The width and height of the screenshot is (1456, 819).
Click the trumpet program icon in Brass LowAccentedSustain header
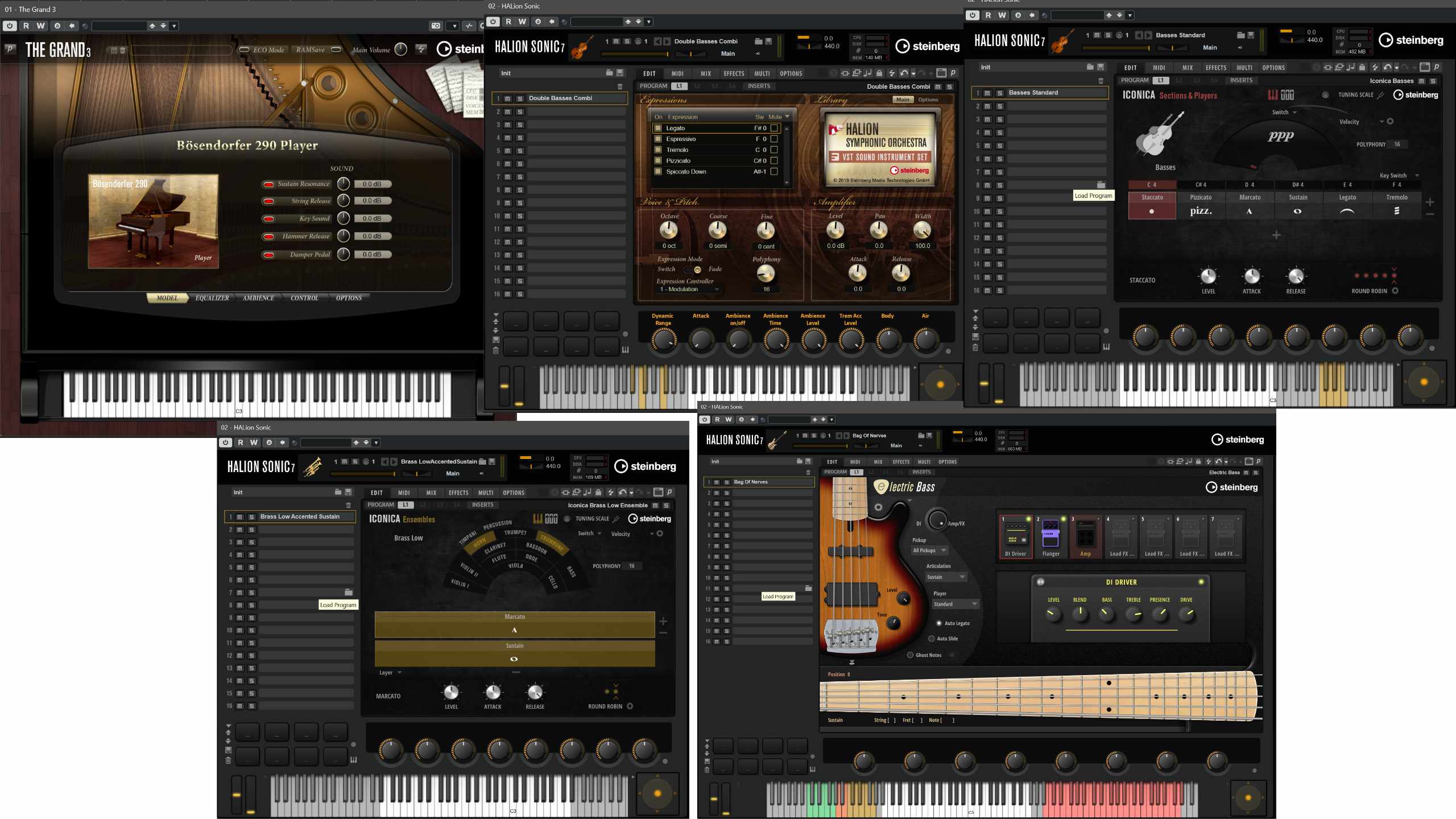(x=313, y=466)
